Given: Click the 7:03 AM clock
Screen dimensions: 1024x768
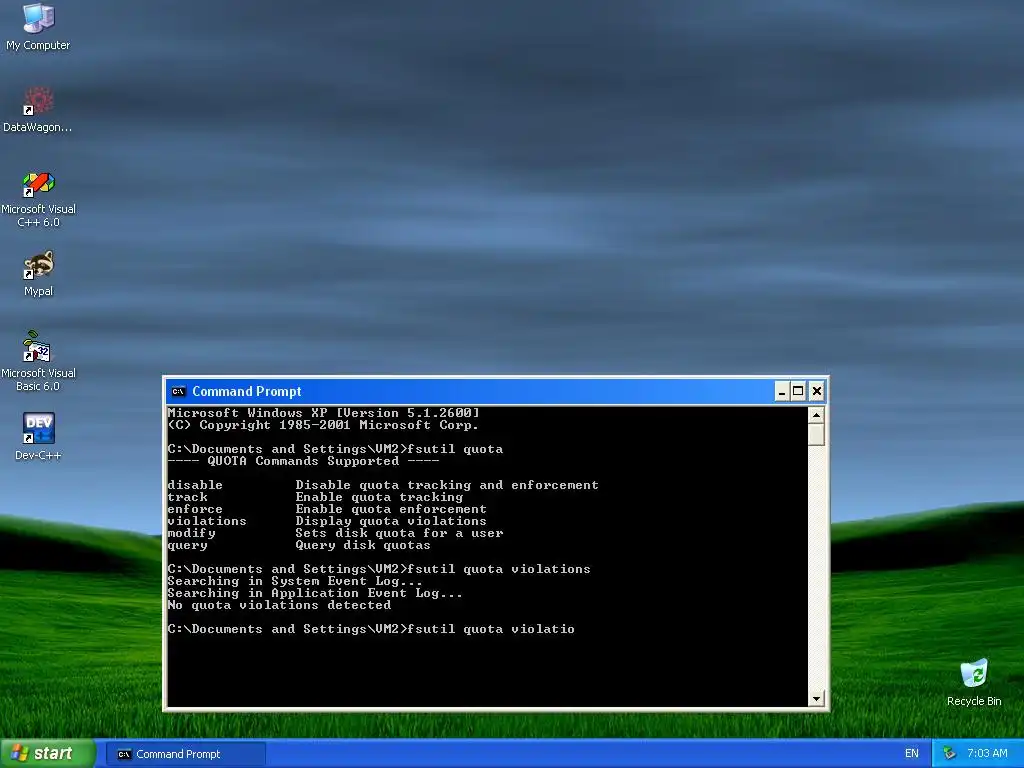Looking at the screenshot, I should [x=987, y=754].
